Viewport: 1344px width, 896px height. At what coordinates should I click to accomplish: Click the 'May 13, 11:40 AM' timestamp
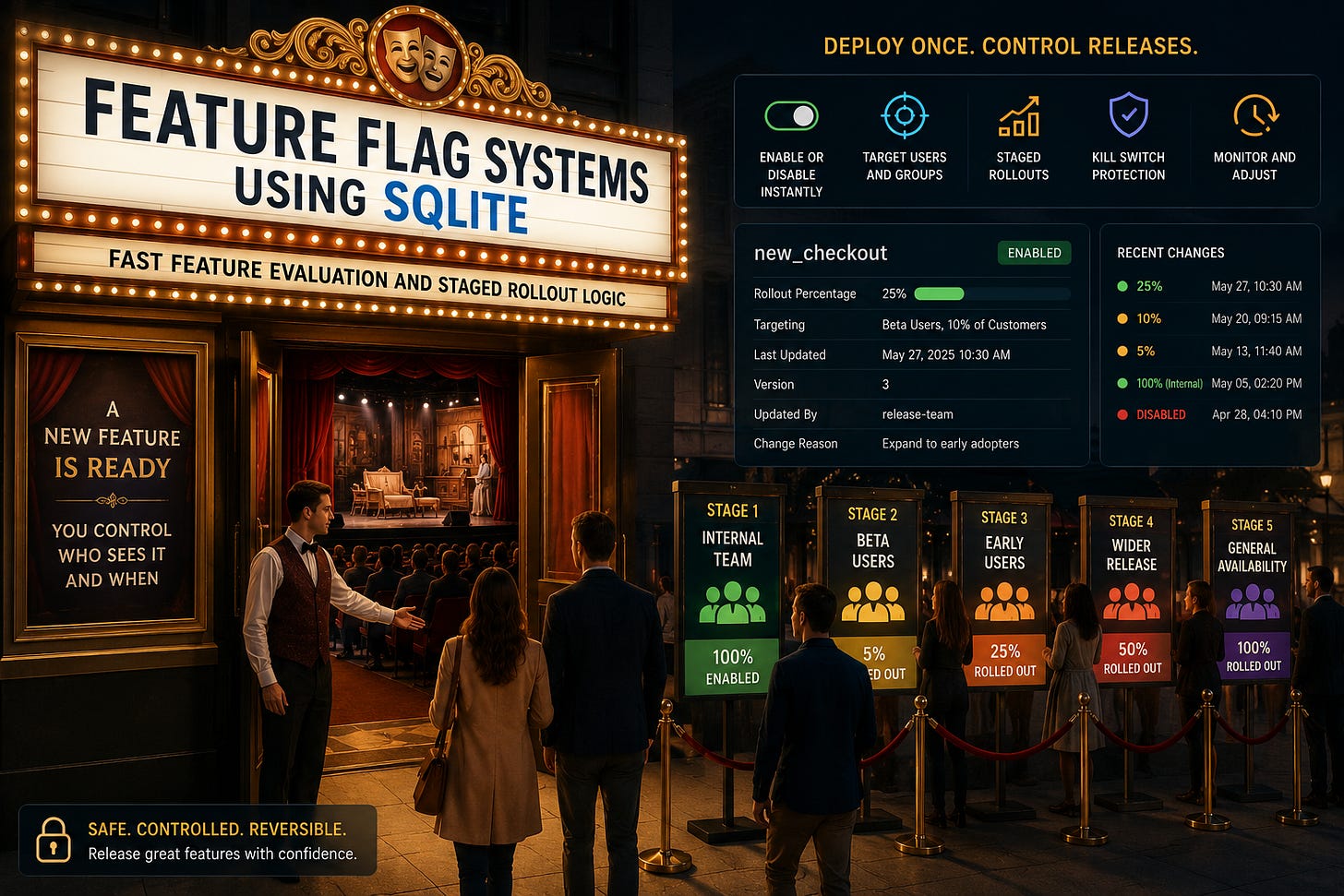pyautogui.click(x=1256, y=351)
